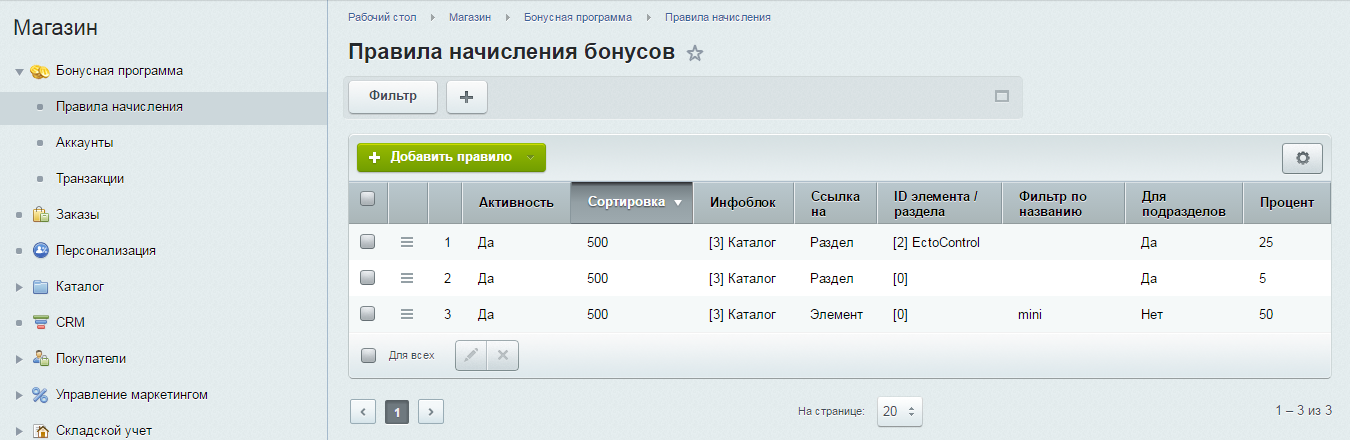This screenshot has height=440, width=1350.
Task: Open dropdown arrow on Добавить правило
Action: pos(531,158)
